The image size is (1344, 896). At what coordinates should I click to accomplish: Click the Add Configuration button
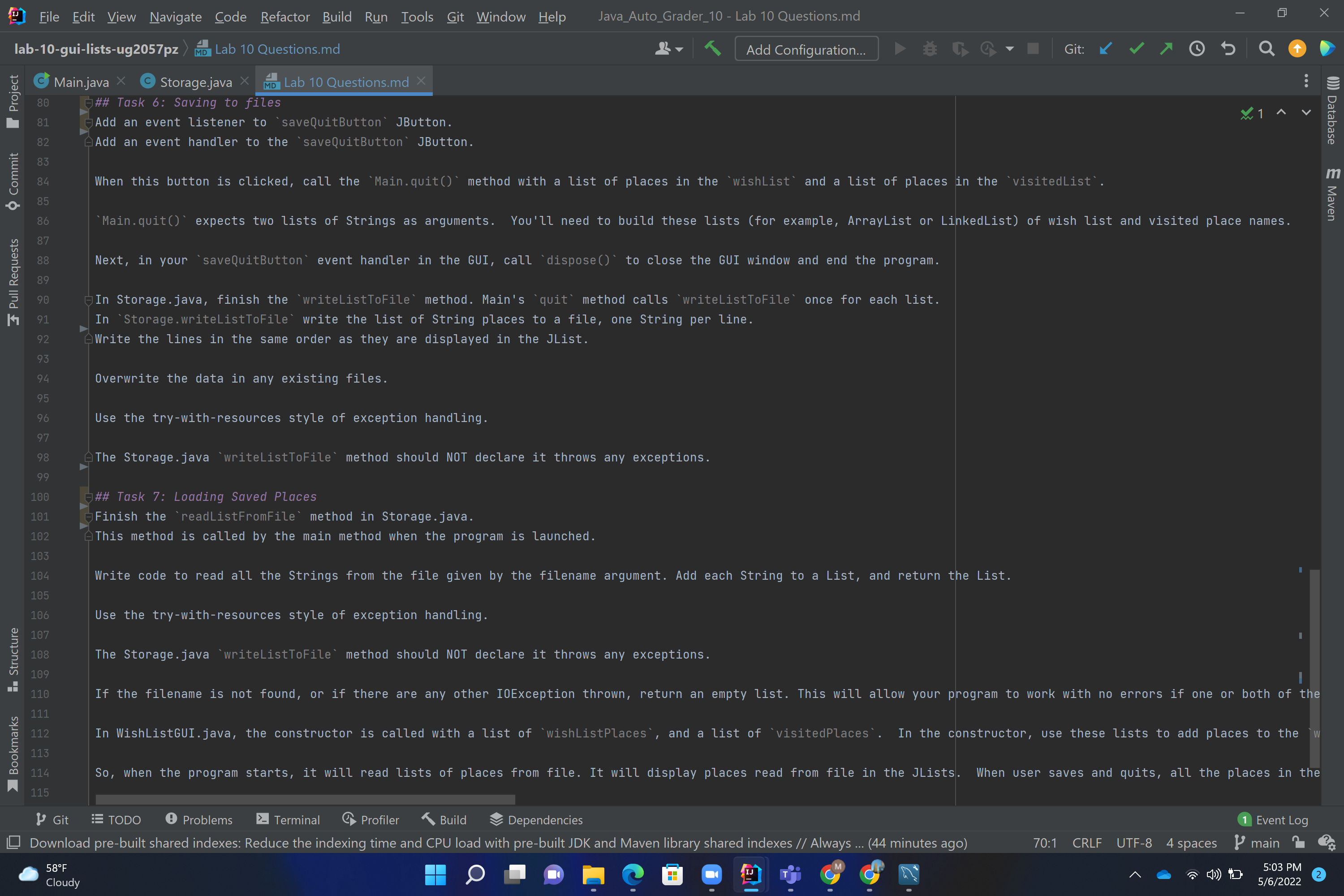(806, 48)
